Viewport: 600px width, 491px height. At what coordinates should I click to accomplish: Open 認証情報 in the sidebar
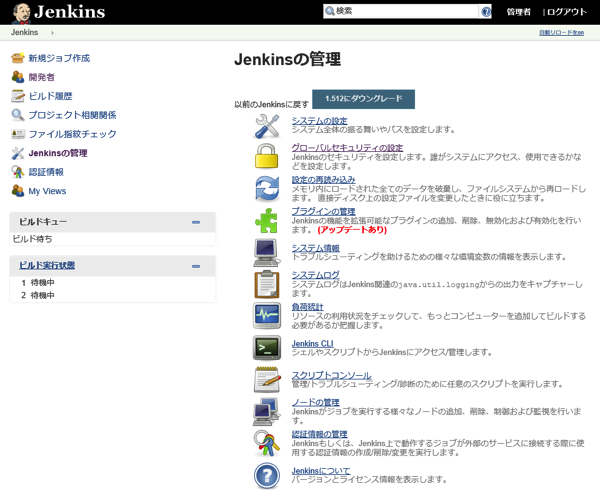46,172
